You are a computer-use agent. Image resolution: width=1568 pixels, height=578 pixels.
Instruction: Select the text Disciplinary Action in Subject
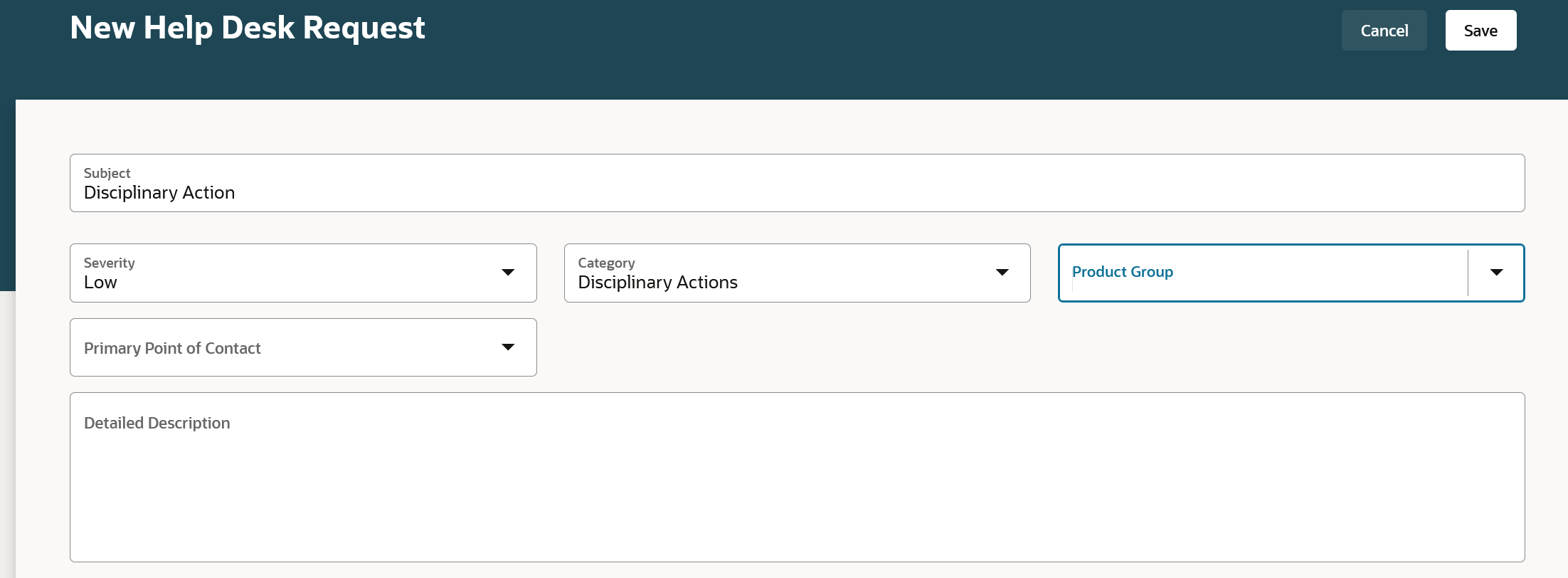tap(159, 192)
